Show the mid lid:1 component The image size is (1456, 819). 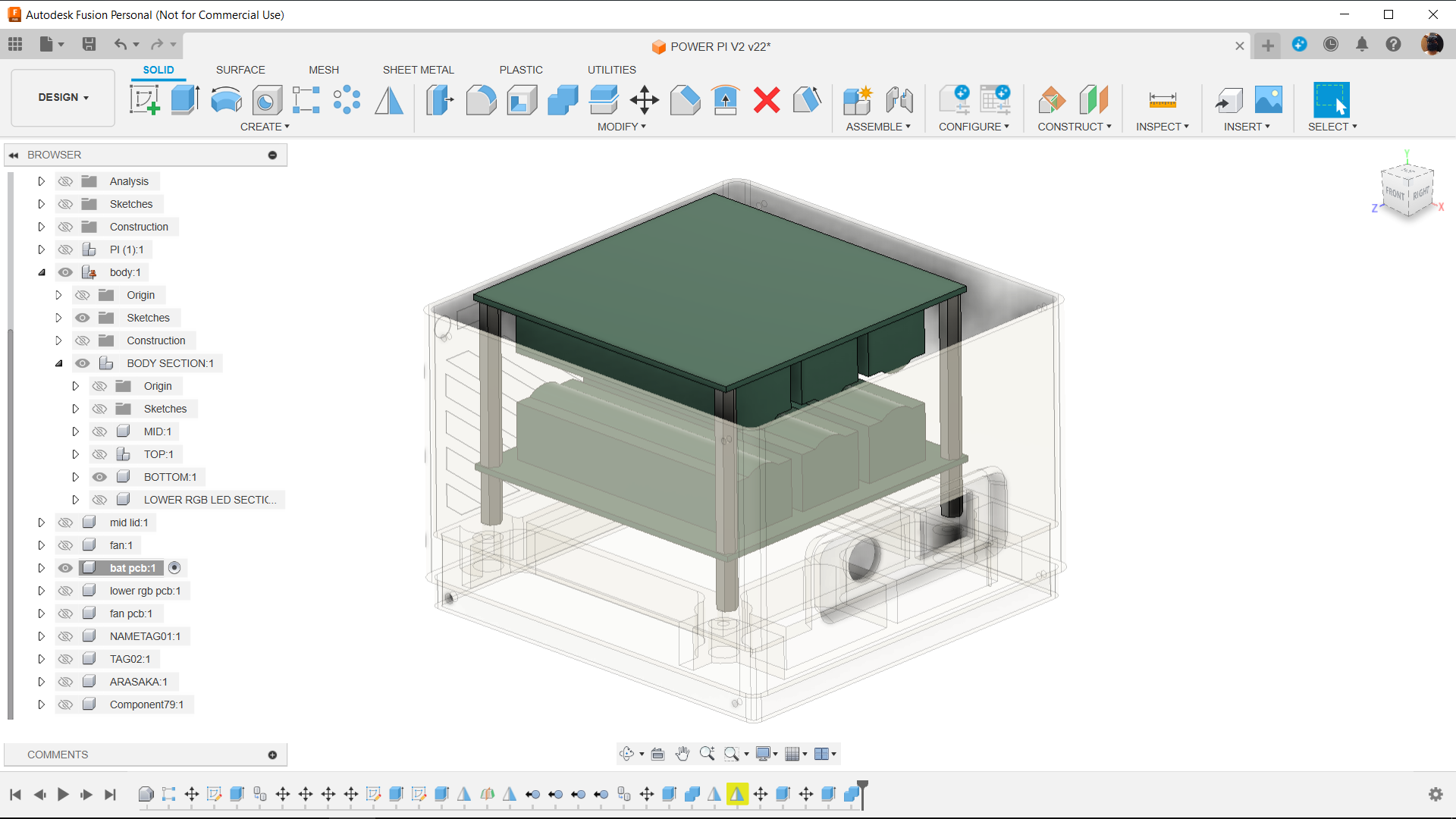pos(66,522)
